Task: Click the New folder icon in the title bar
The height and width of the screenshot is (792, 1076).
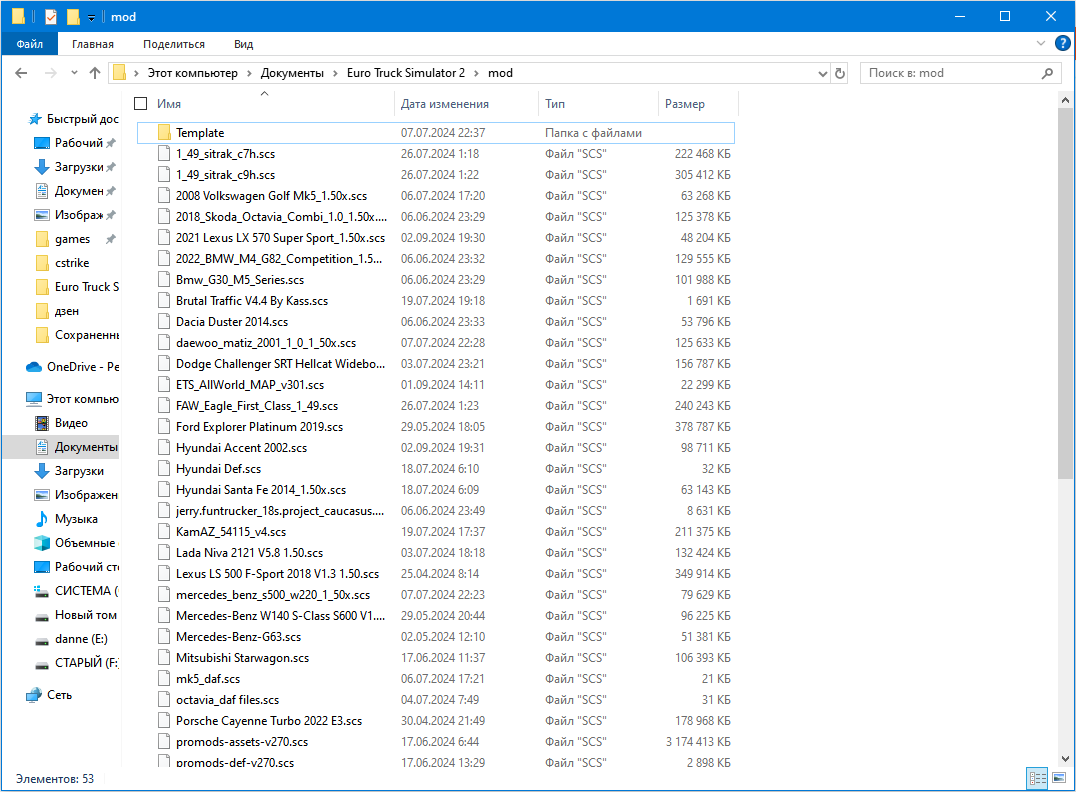Action: [73, 16]
